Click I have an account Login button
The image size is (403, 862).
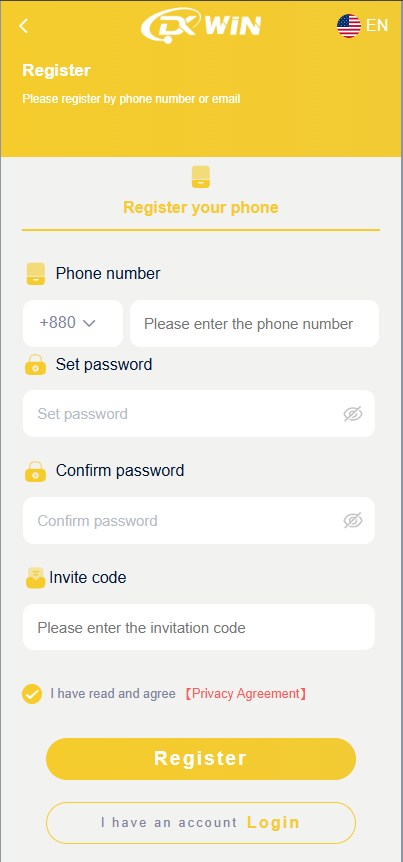point(201,823)
